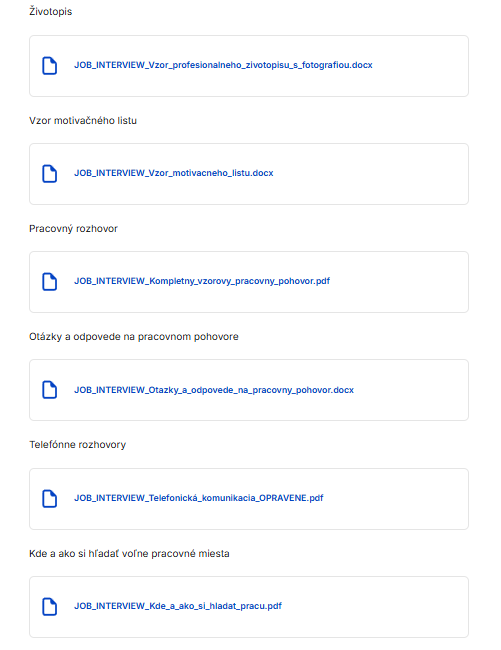501x650 pixels.
Task: Open JOB_INTERVIEW_Kde_a_ako_si_hladat_pracu.pdf link
Action: point(178,606)
